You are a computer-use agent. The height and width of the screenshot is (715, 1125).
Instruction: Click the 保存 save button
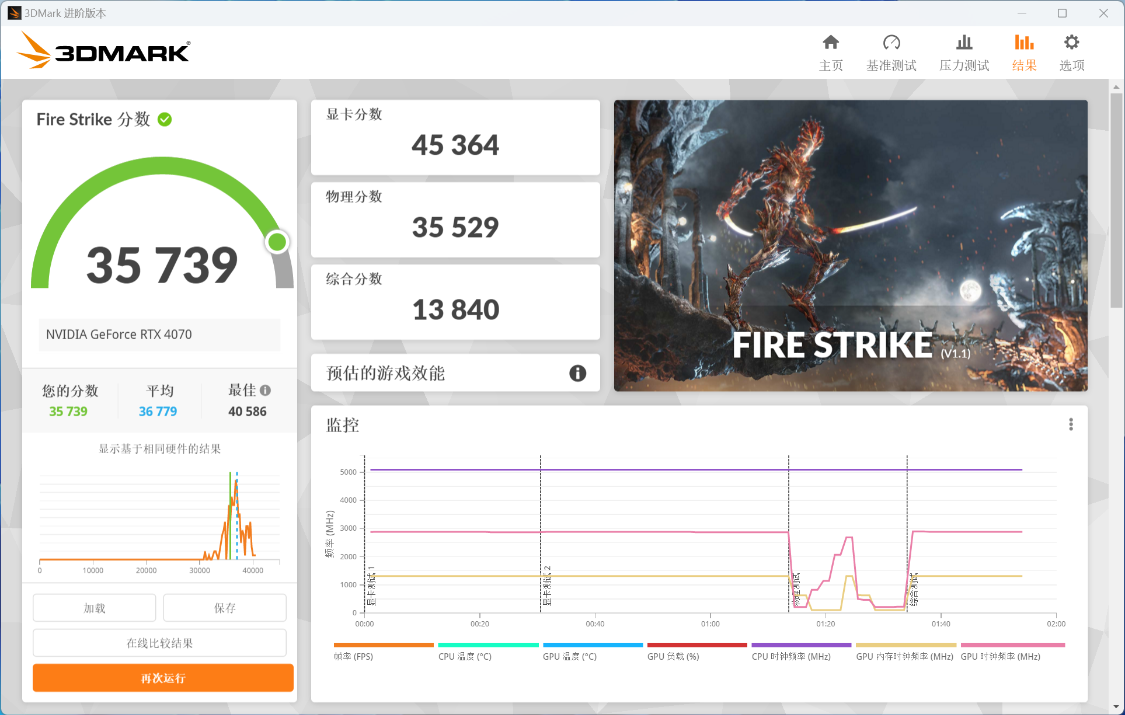click(x=225, y=607)
